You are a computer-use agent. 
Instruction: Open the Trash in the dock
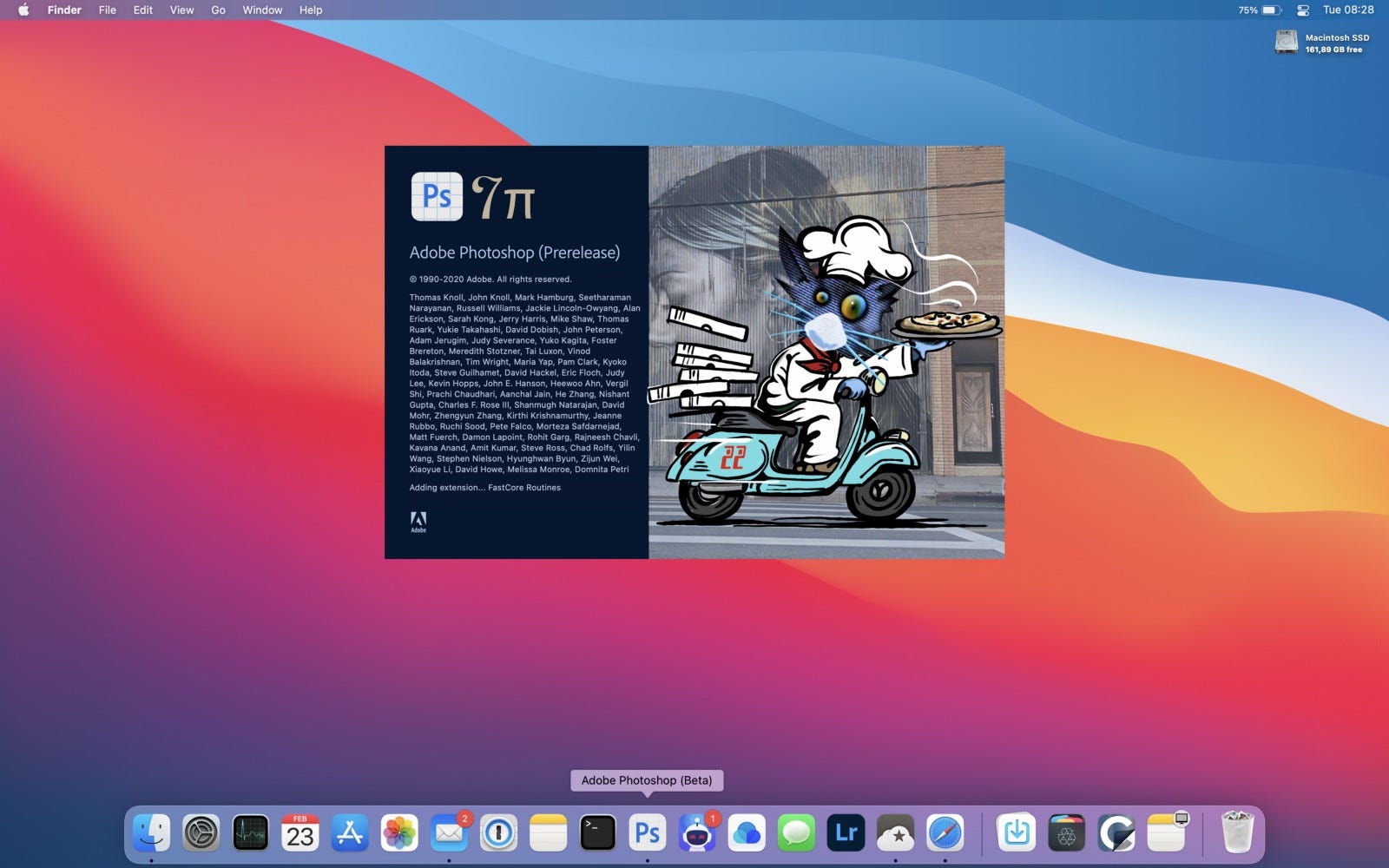coord(1237,832)
